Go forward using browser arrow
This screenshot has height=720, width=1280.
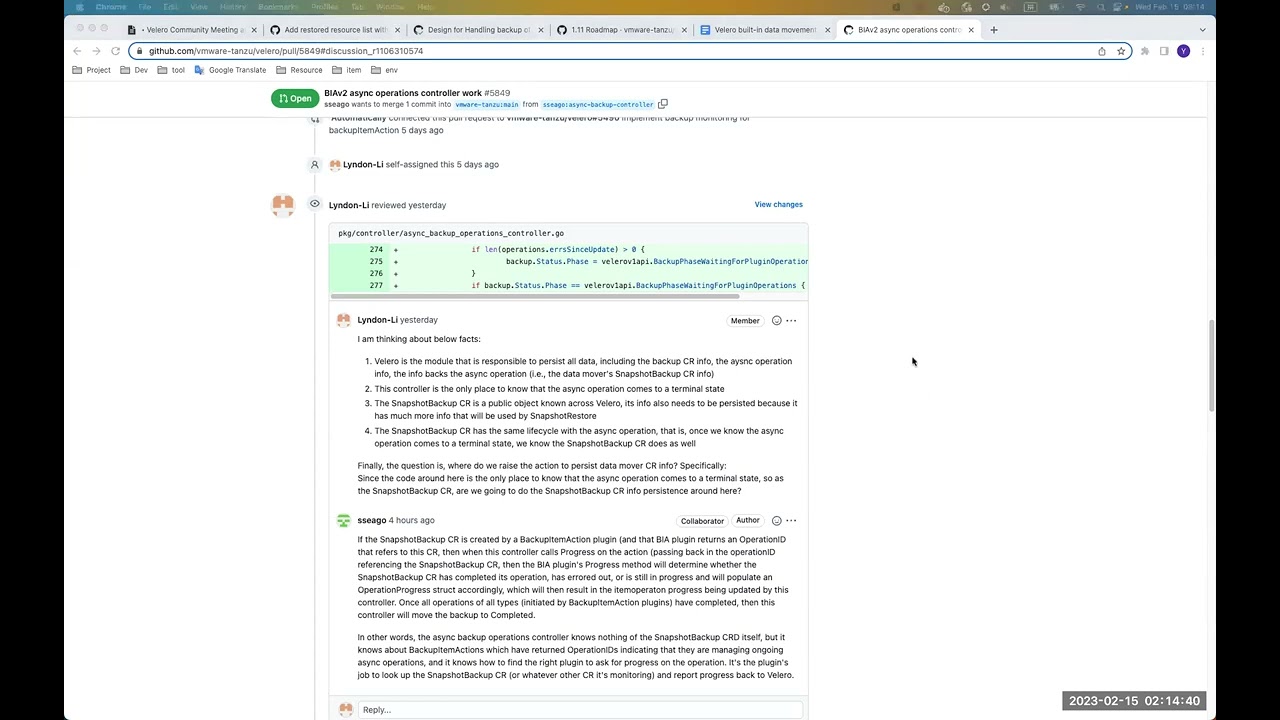click(x=96, y=51)
